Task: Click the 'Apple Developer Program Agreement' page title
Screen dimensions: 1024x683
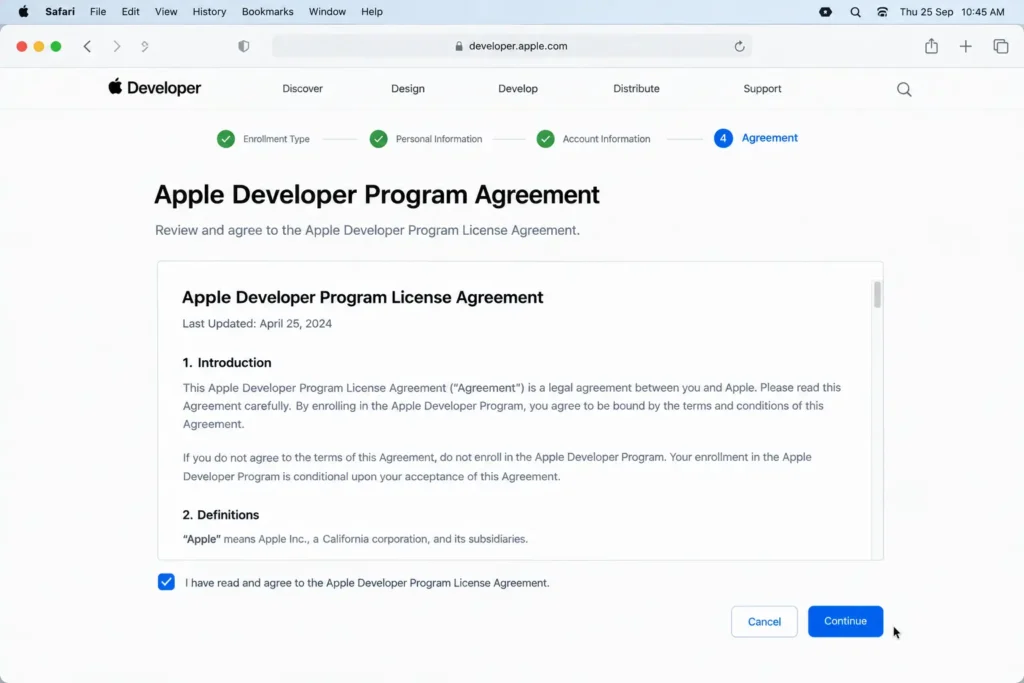Action: point(377,195)
